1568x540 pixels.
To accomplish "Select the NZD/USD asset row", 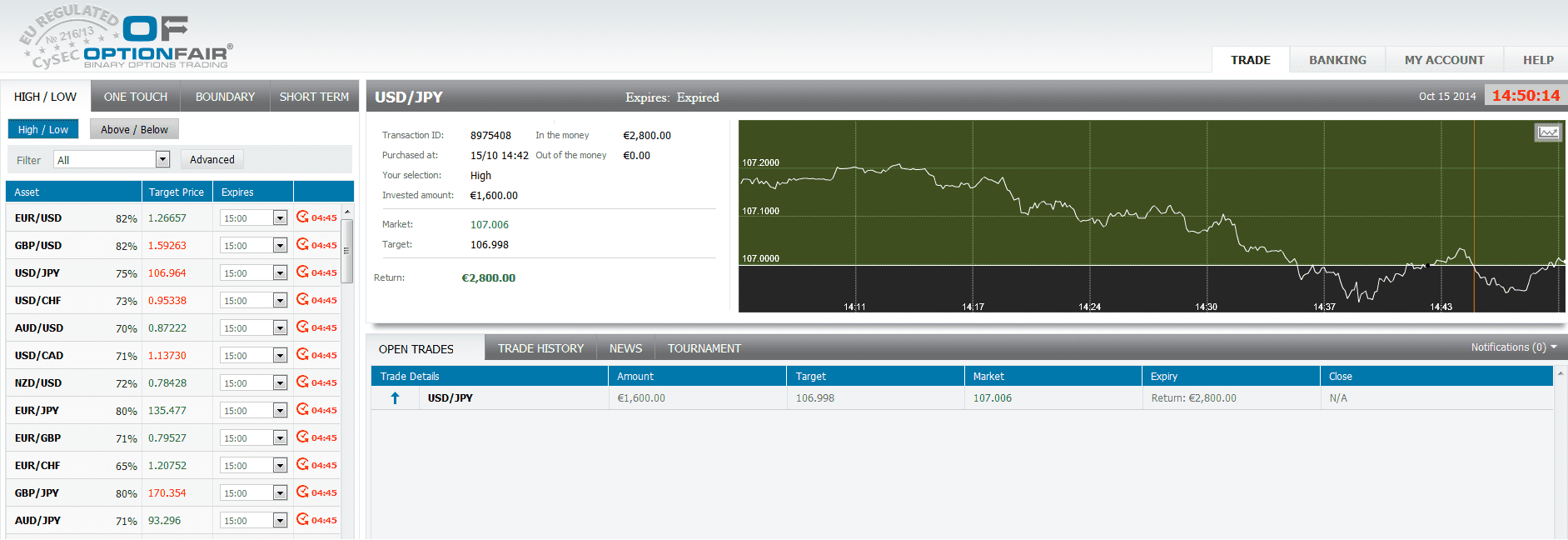I will (38, 382).
